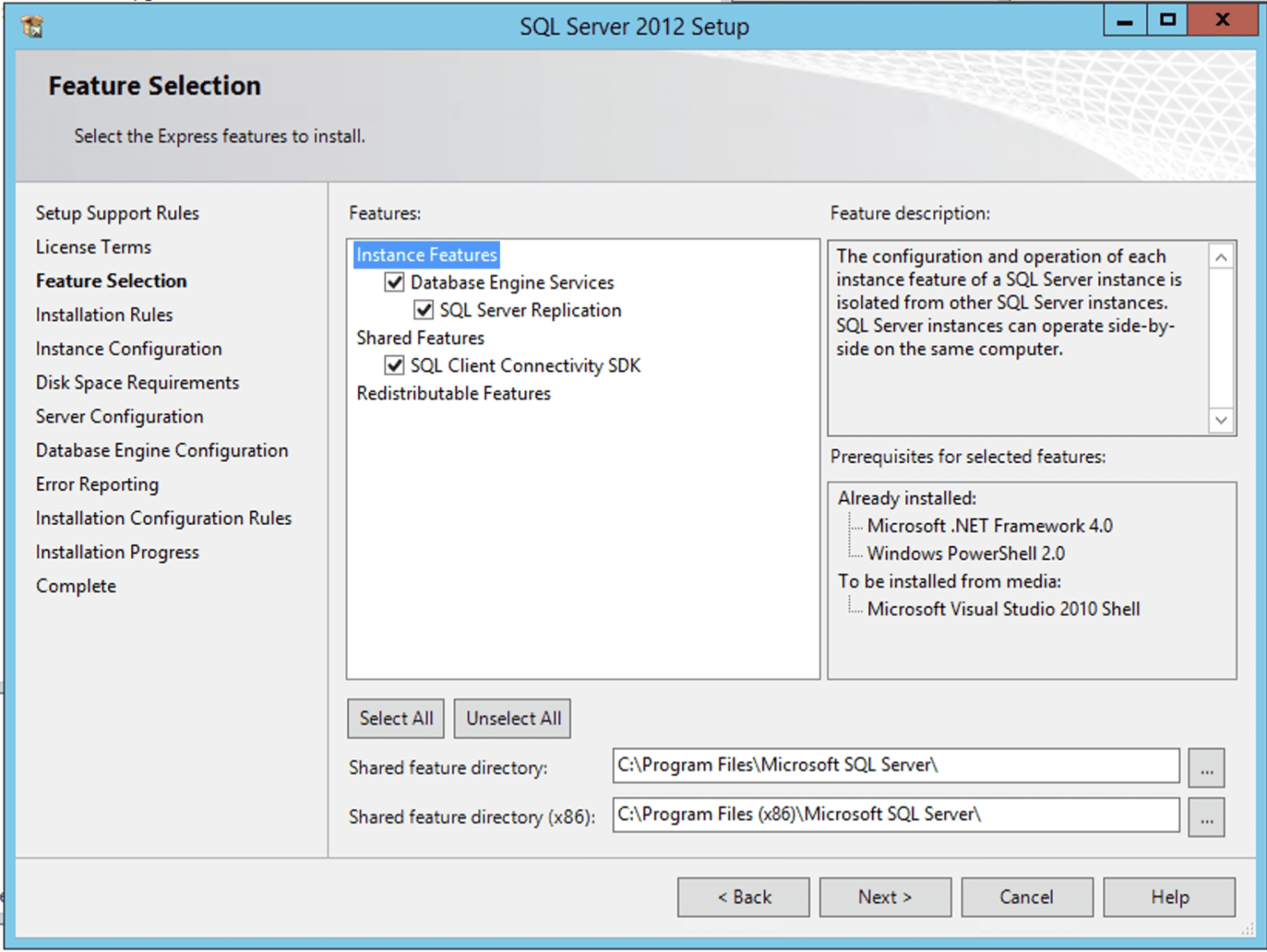Select the Instance Features node
Viewport: 1267px width, 952px height.
point(426,255)
